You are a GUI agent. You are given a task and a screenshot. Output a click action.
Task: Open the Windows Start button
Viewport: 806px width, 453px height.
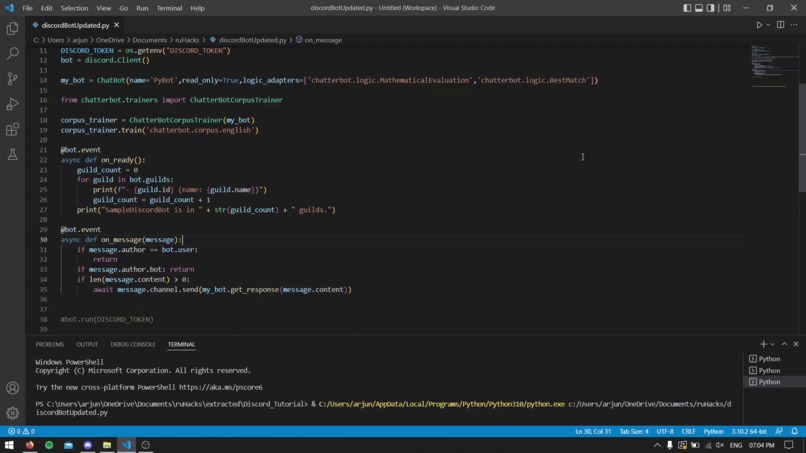9,445
